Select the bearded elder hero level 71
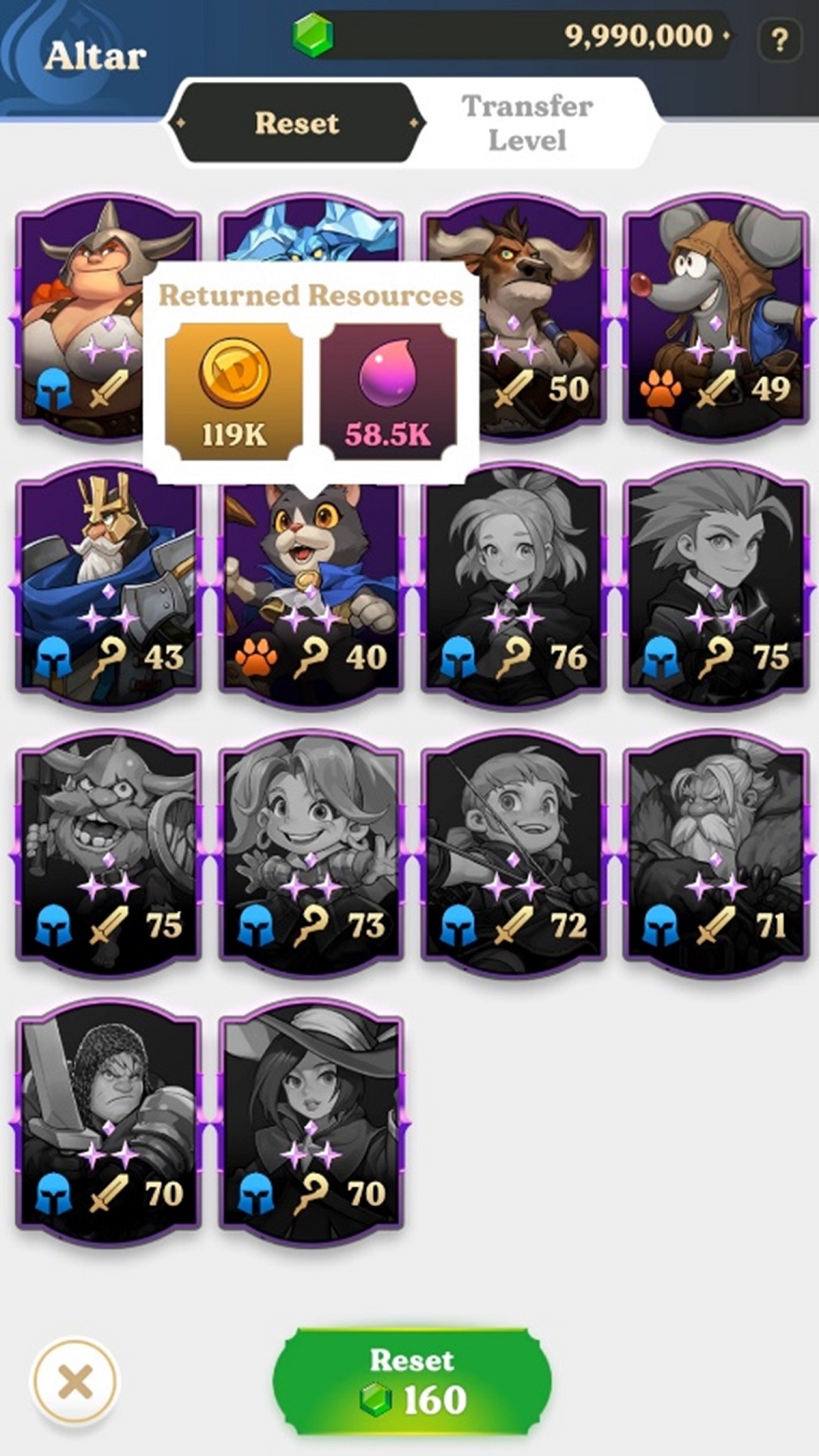The image size is (819, 1456). 716,854
